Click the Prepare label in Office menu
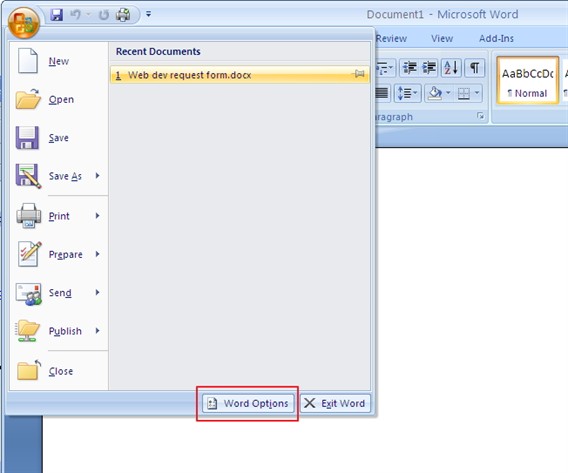This screenshot has height=473, width=568. pos(66,255)
